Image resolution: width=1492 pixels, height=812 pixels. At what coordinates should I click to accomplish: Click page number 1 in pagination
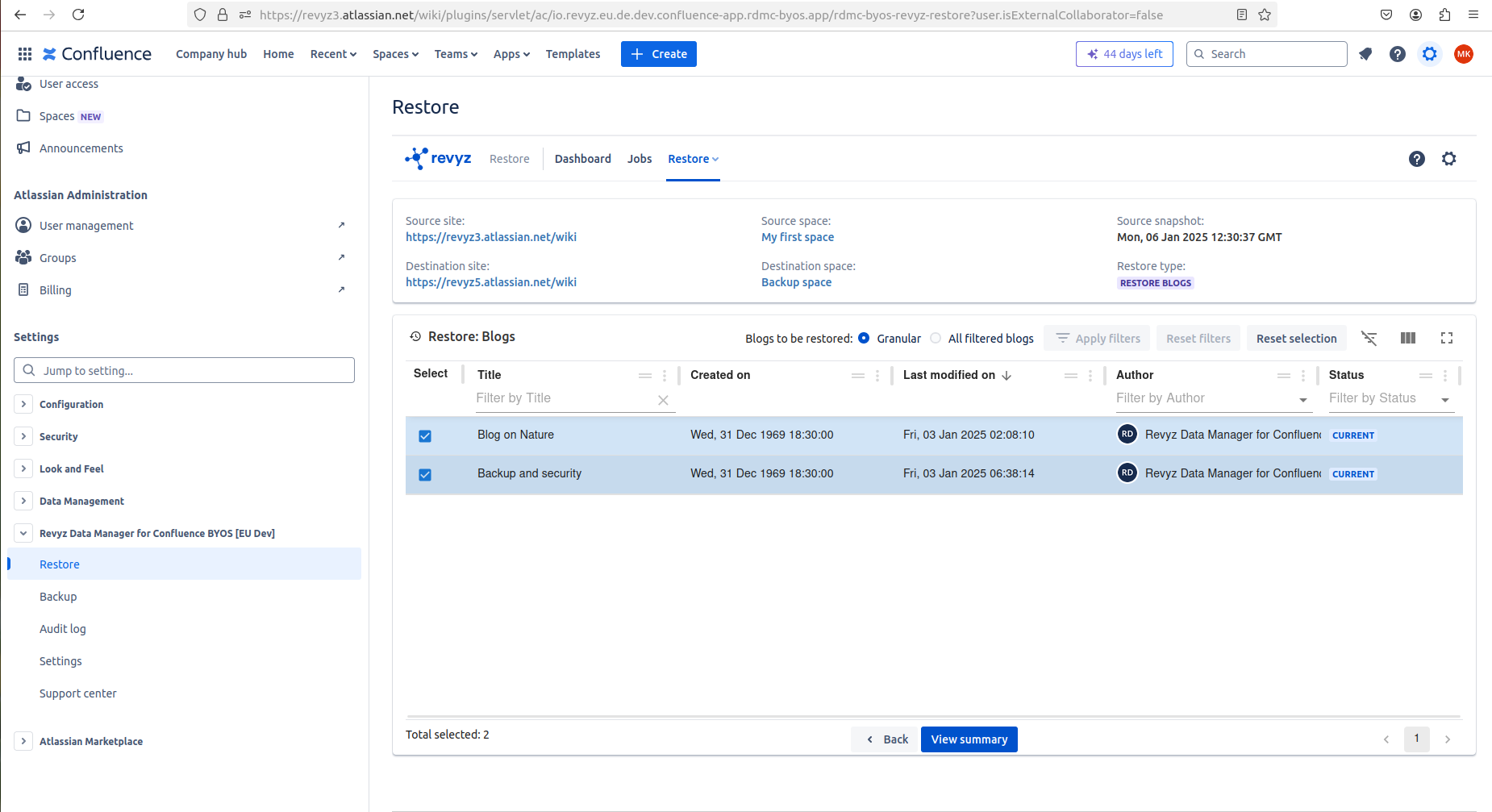coord(1417,739)
